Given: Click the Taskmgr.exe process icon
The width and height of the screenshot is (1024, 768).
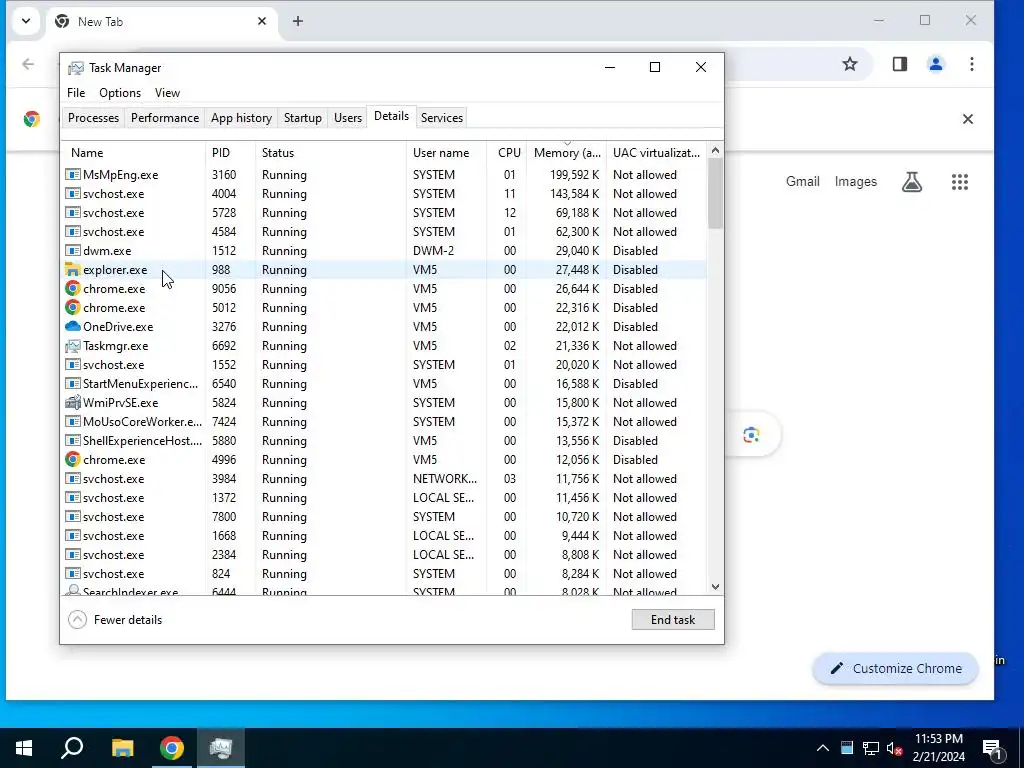Looking at the screenshot, I should [72, 345].
